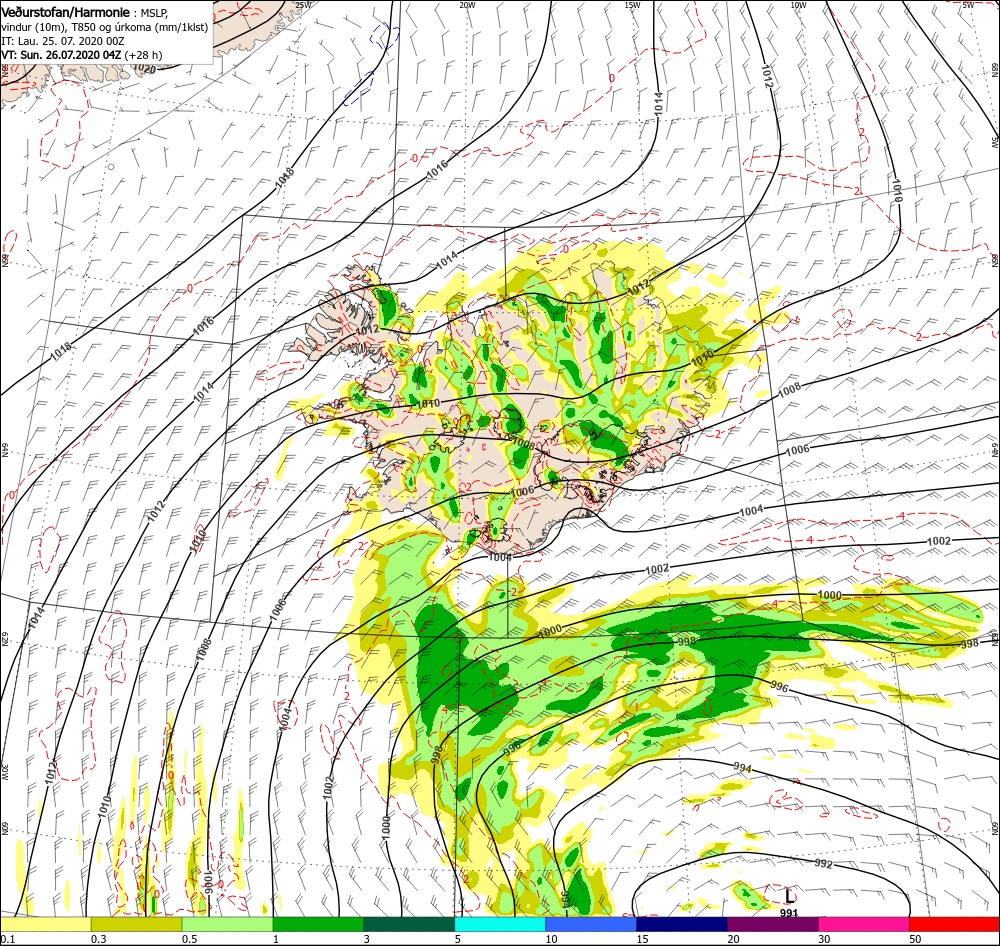The width and height of the screenshot is (1000, 946).
Task: Click the '1020' isobar label
Action: 145,69
